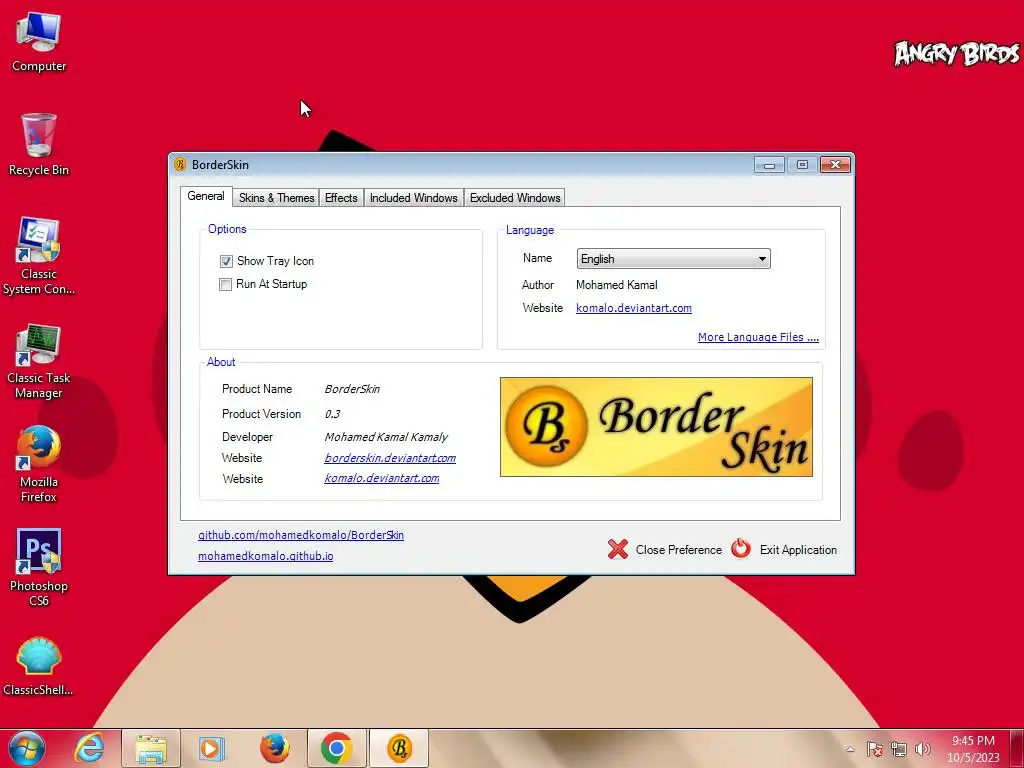Open the Effects tab

(x=341, y=198)
